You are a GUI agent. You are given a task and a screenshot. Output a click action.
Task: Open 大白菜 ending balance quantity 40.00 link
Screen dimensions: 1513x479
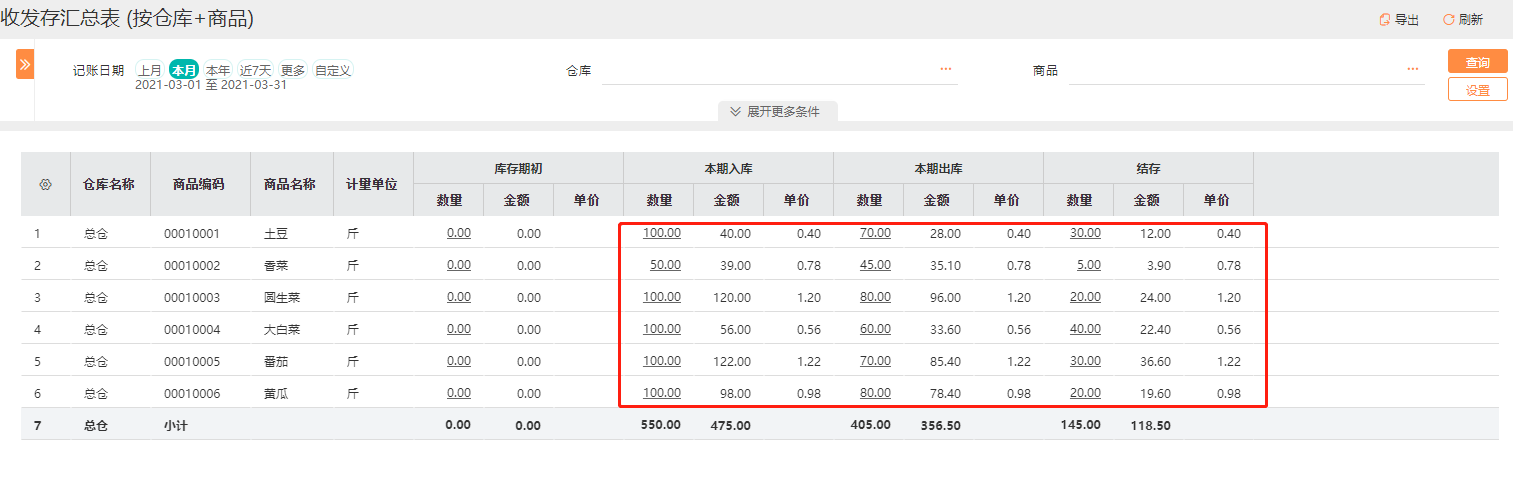point(1085,329)
